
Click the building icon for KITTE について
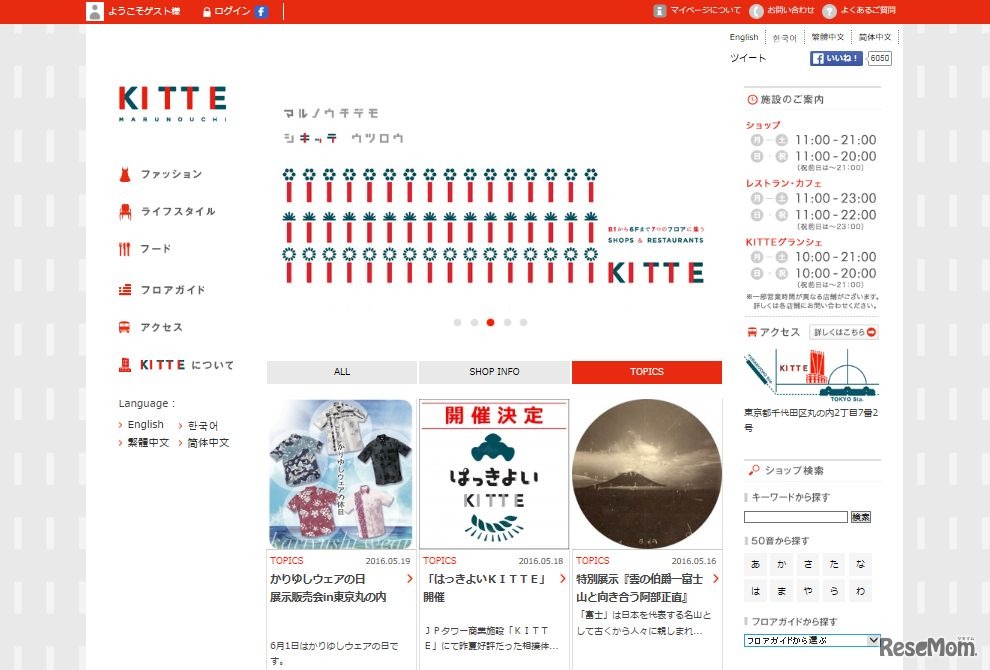point(125,364)
